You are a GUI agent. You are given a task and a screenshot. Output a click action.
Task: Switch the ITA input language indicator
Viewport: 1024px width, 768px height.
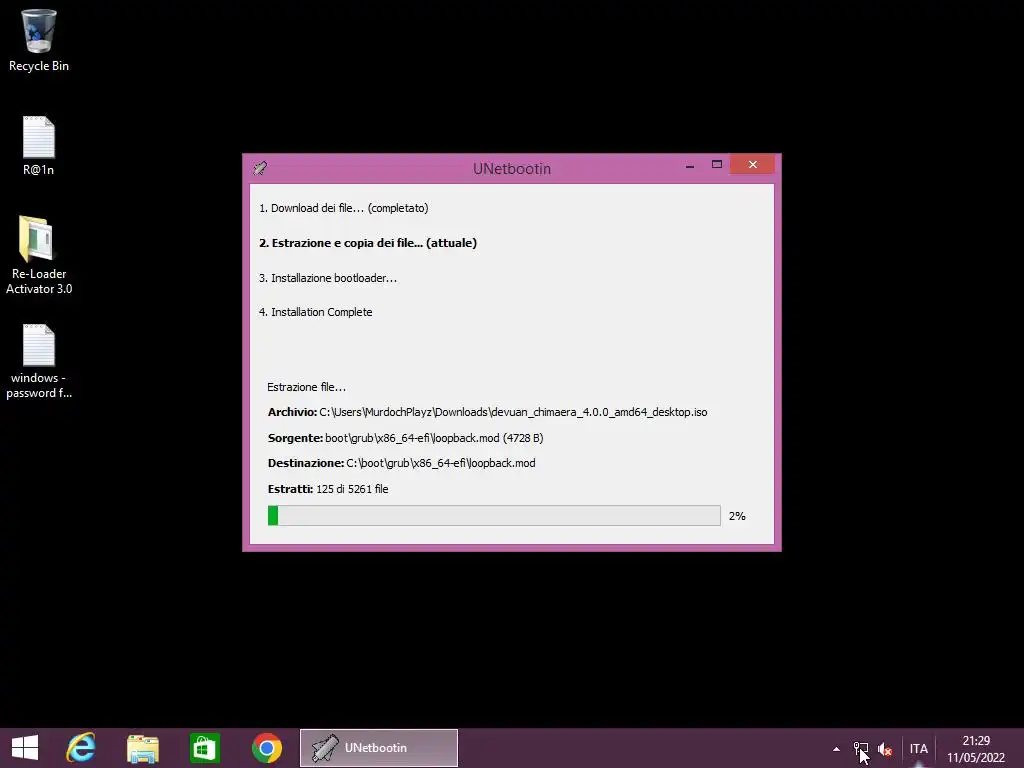918,749
